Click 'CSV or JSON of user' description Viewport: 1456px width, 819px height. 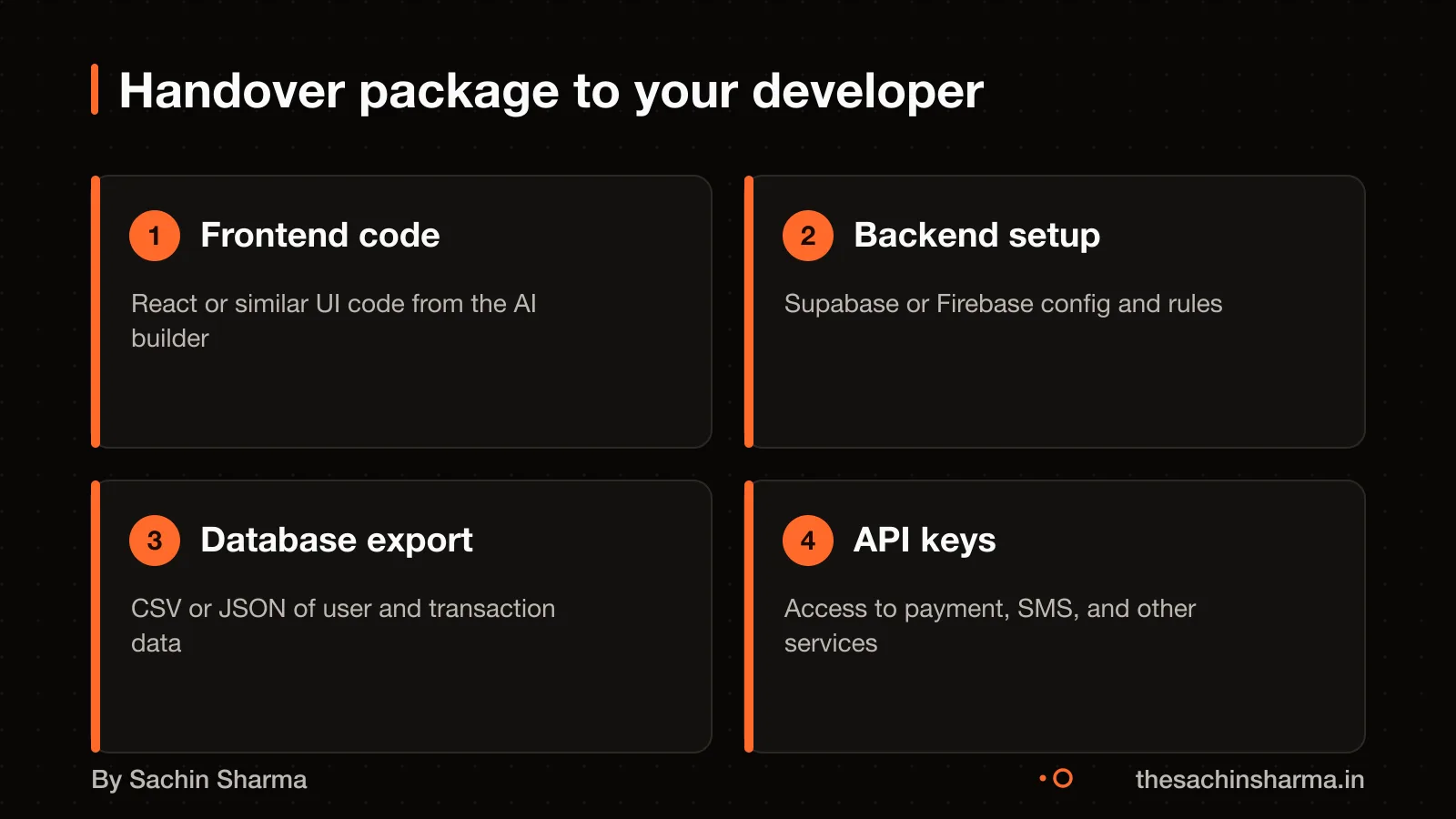click(x=343, y=625)
